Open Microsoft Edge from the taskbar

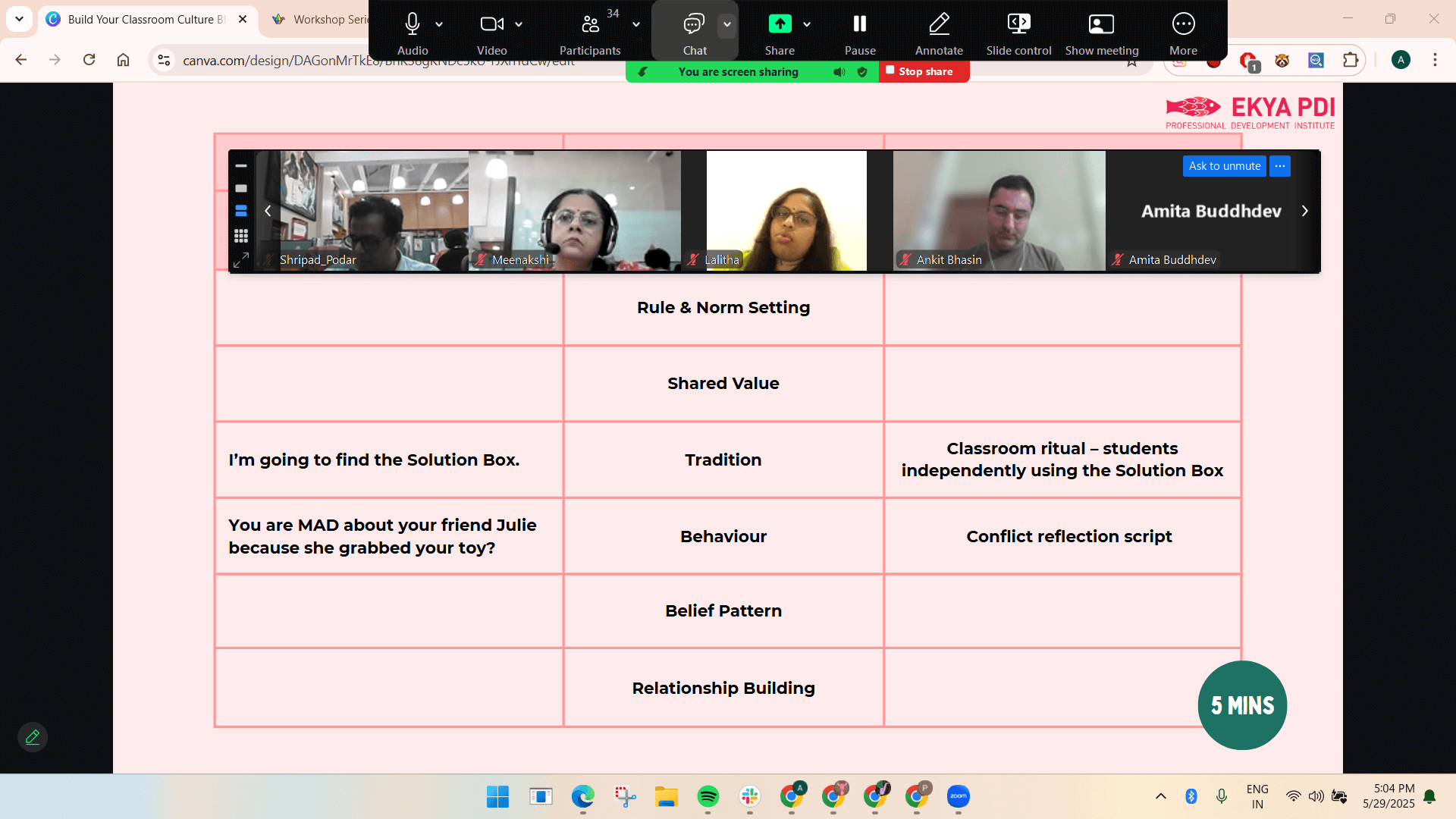(582, 796)
